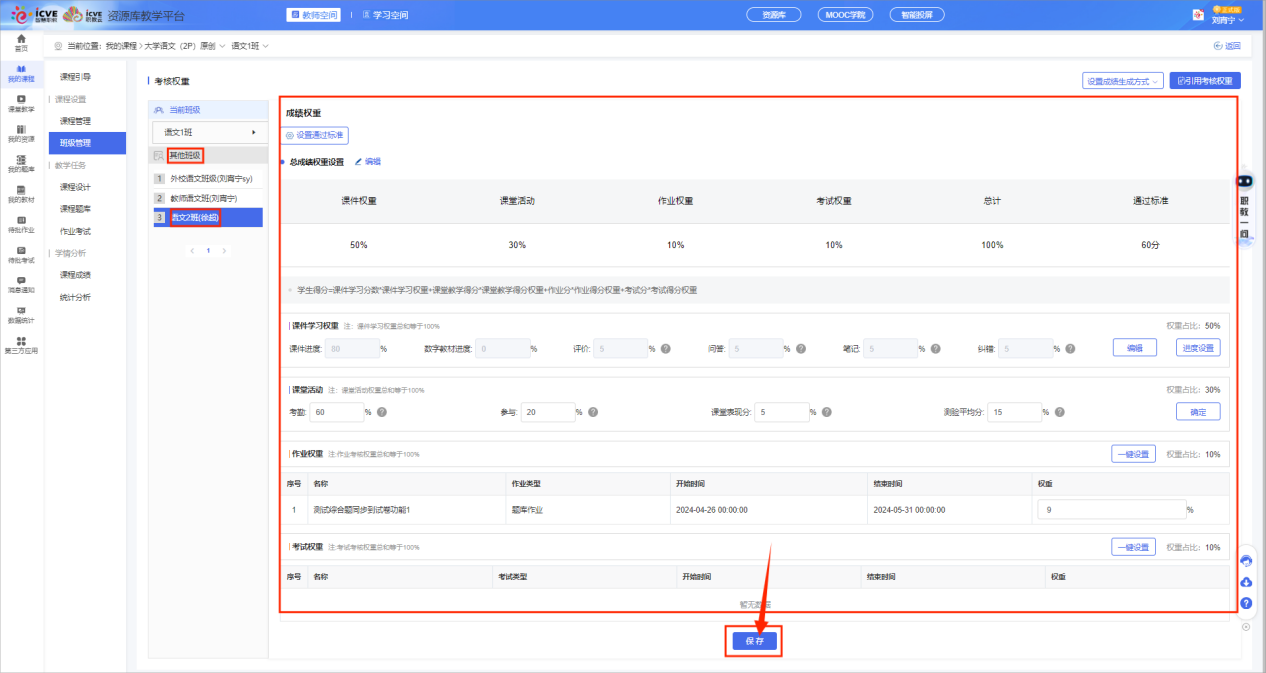Select 外校语文班级(刘青宁sy) in class list

[x=210, y=178]
